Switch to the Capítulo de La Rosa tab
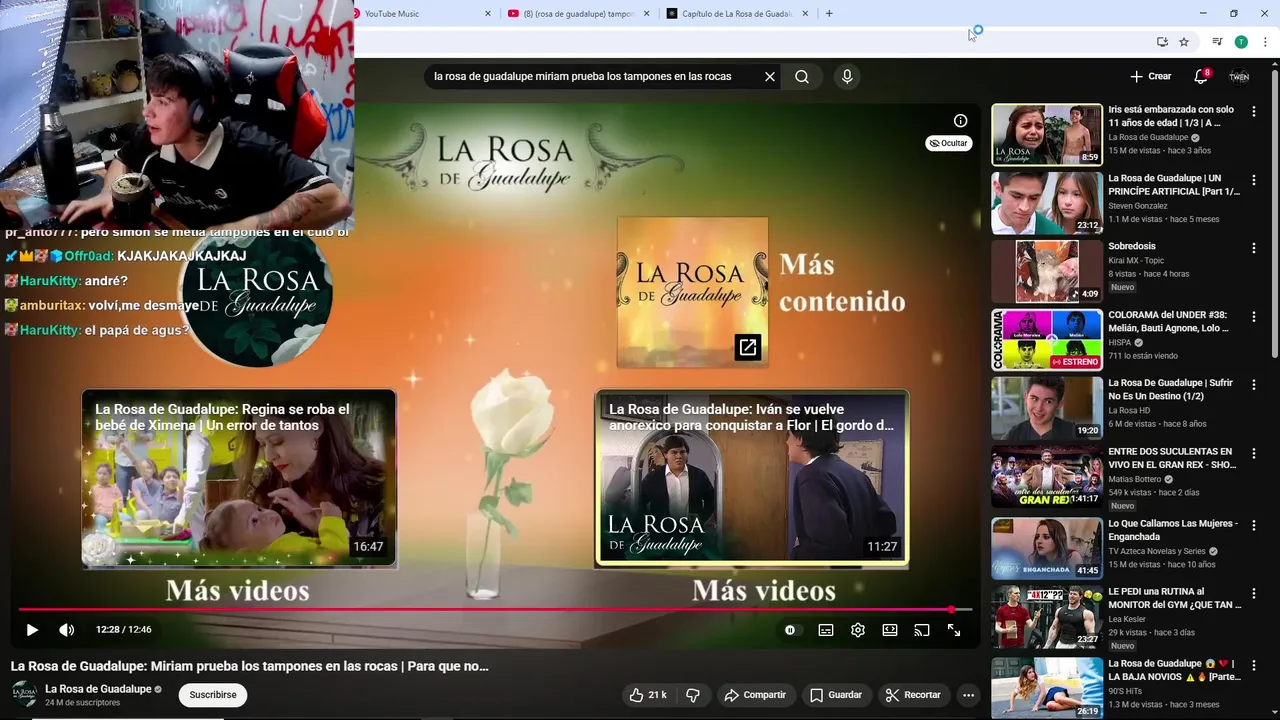The image size is (1280, 720). click(x=737, y=14)
